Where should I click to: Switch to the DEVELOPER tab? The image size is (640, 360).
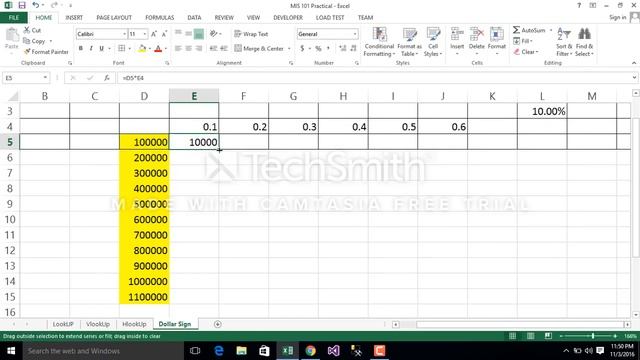click(x=288, y=18)
